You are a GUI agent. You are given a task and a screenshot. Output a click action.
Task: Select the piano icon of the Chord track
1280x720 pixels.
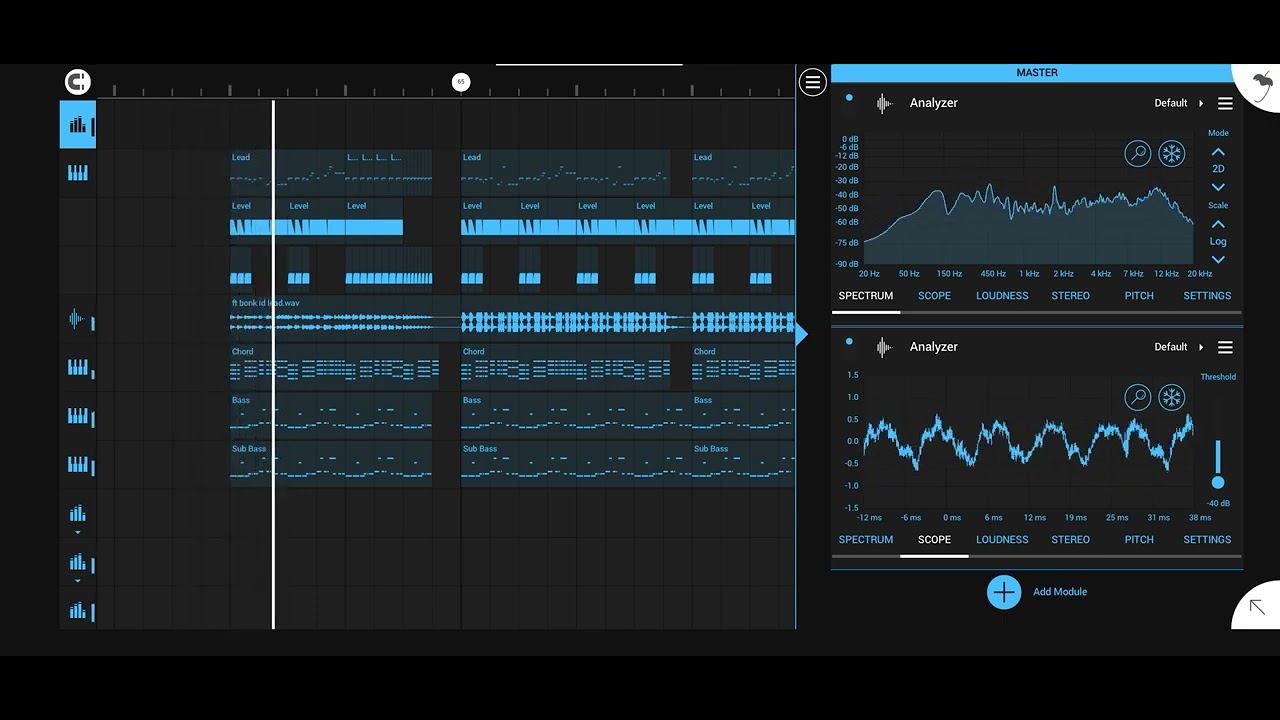[x=78, y=368]
